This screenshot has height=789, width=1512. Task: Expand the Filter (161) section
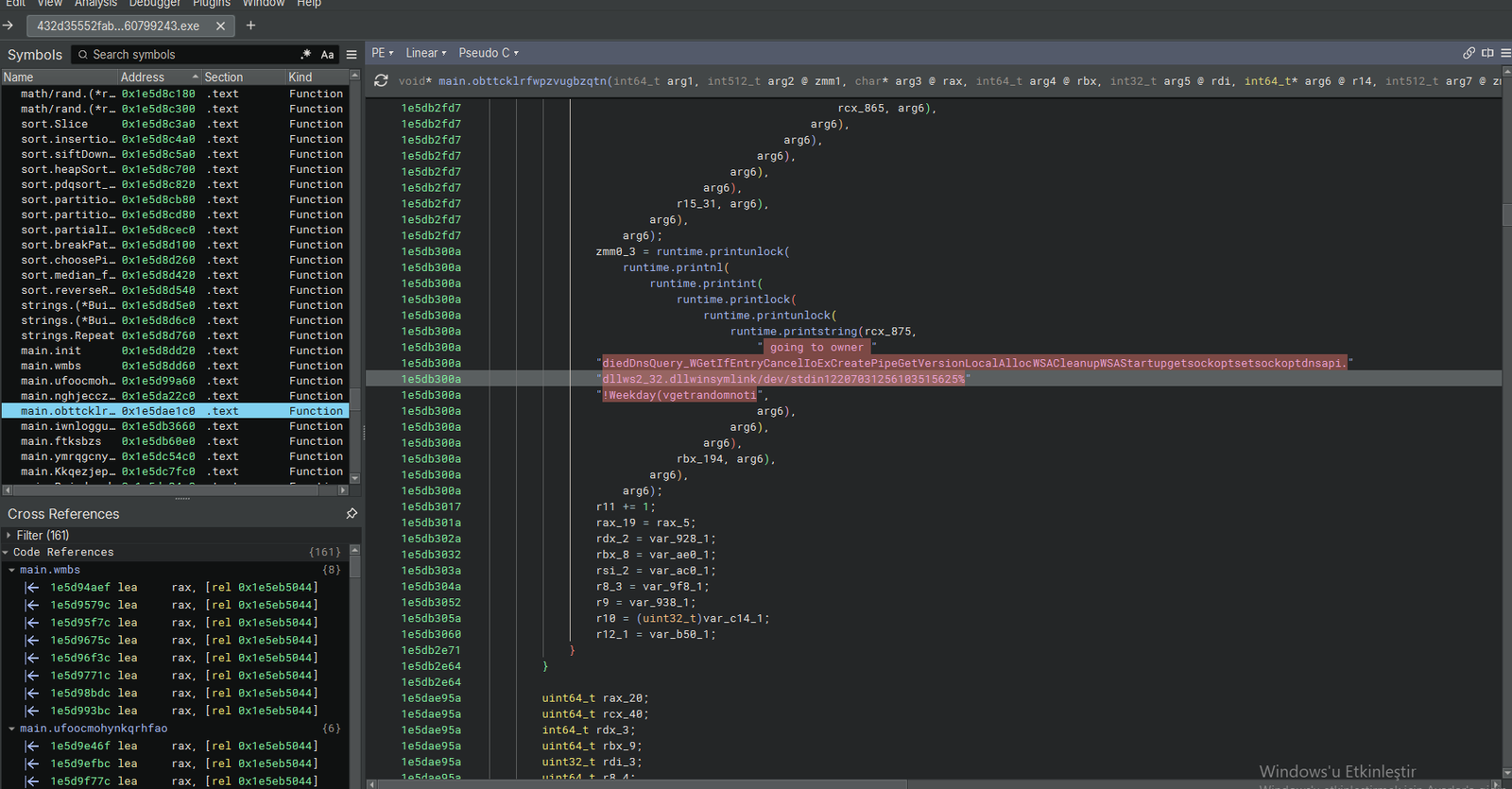pos(9,536)
